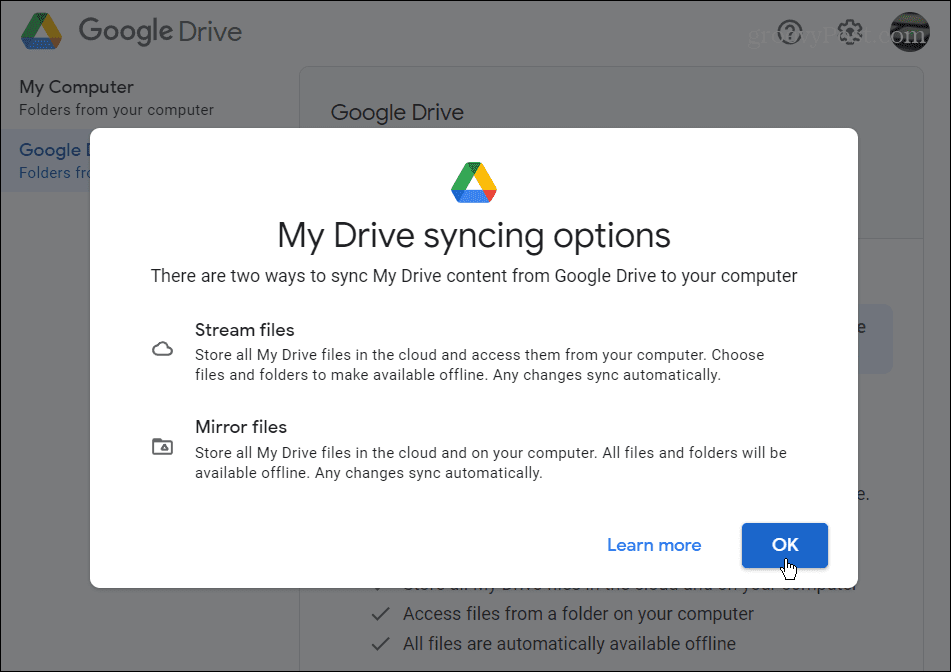Viewport: 951px width, 672px height.
Task: Open the settings gear icon
Action: pos(849,32)
